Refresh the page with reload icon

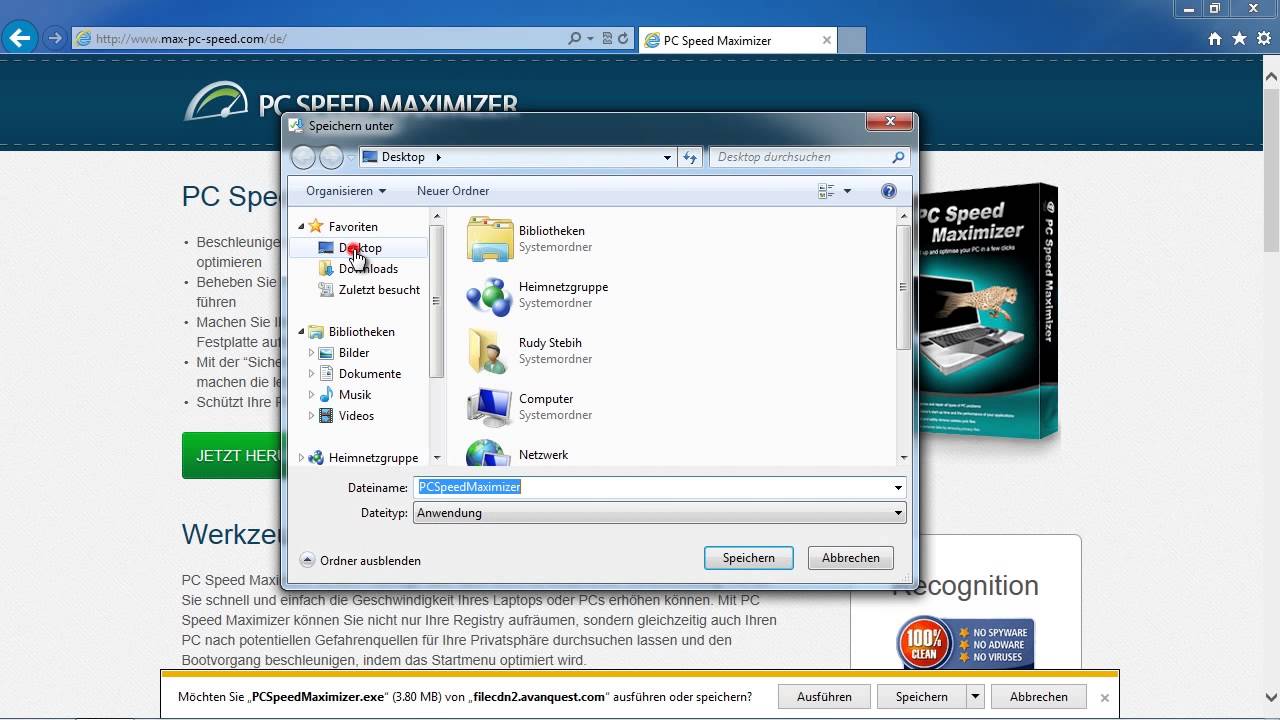[x=623, y=39]
